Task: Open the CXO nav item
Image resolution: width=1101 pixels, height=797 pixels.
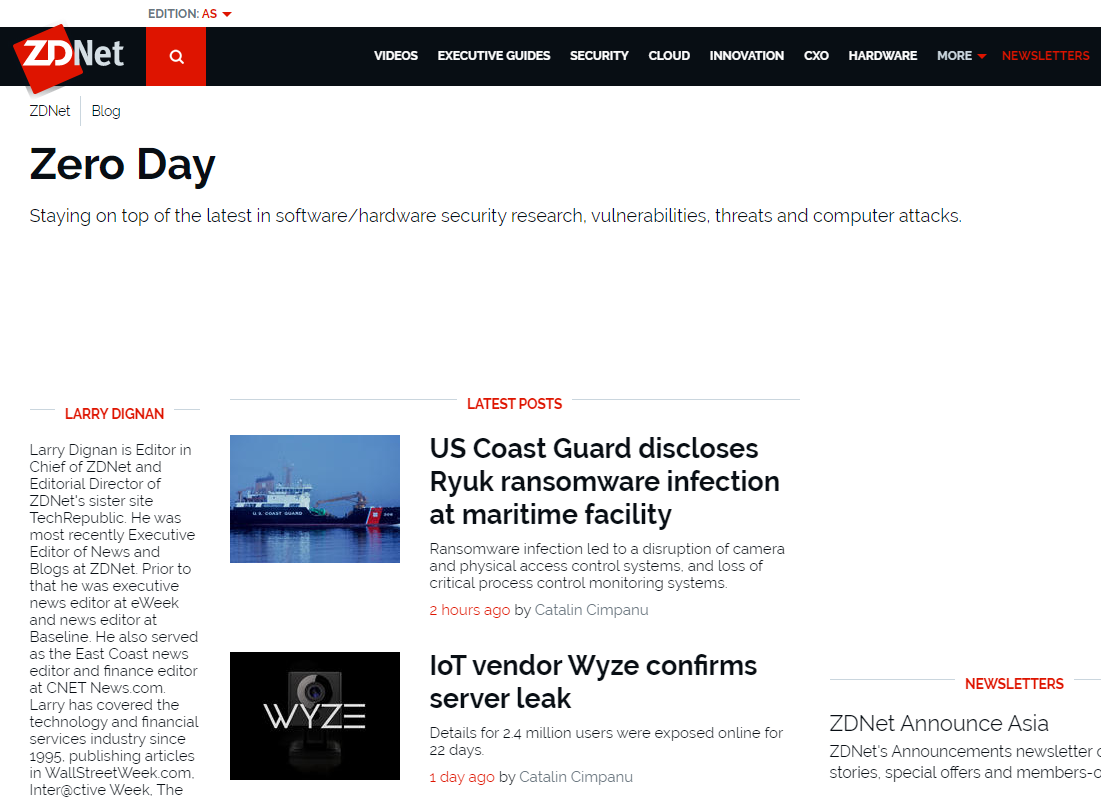Action: coord(816,55)
